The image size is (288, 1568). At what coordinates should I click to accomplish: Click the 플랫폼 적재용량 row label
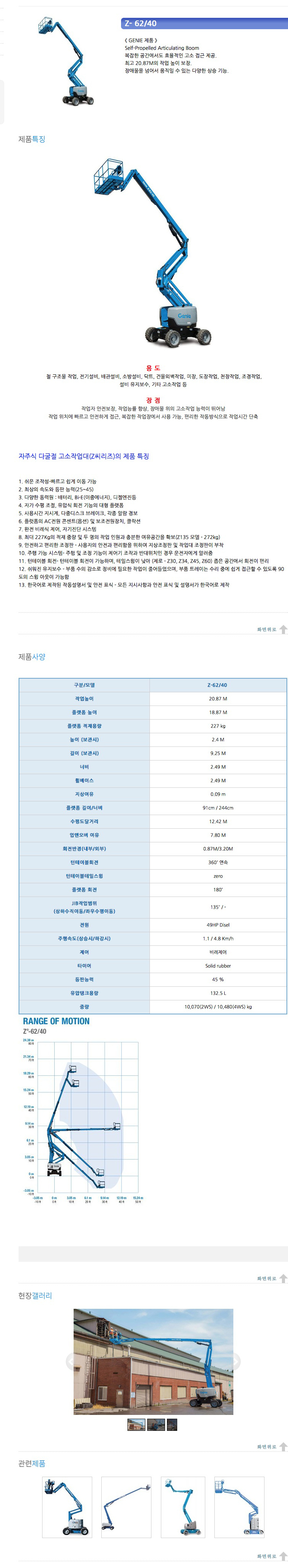point(84,726)
